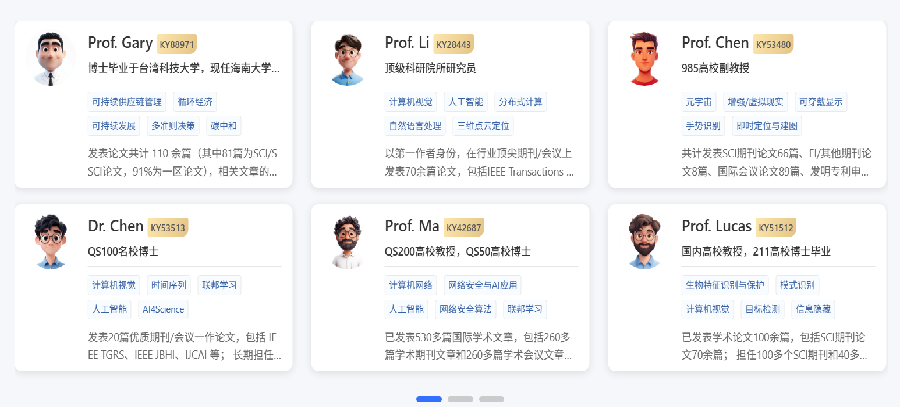900x407 pixels.
Task: Click the KY51512 ID badge
Action: [775, 227]
